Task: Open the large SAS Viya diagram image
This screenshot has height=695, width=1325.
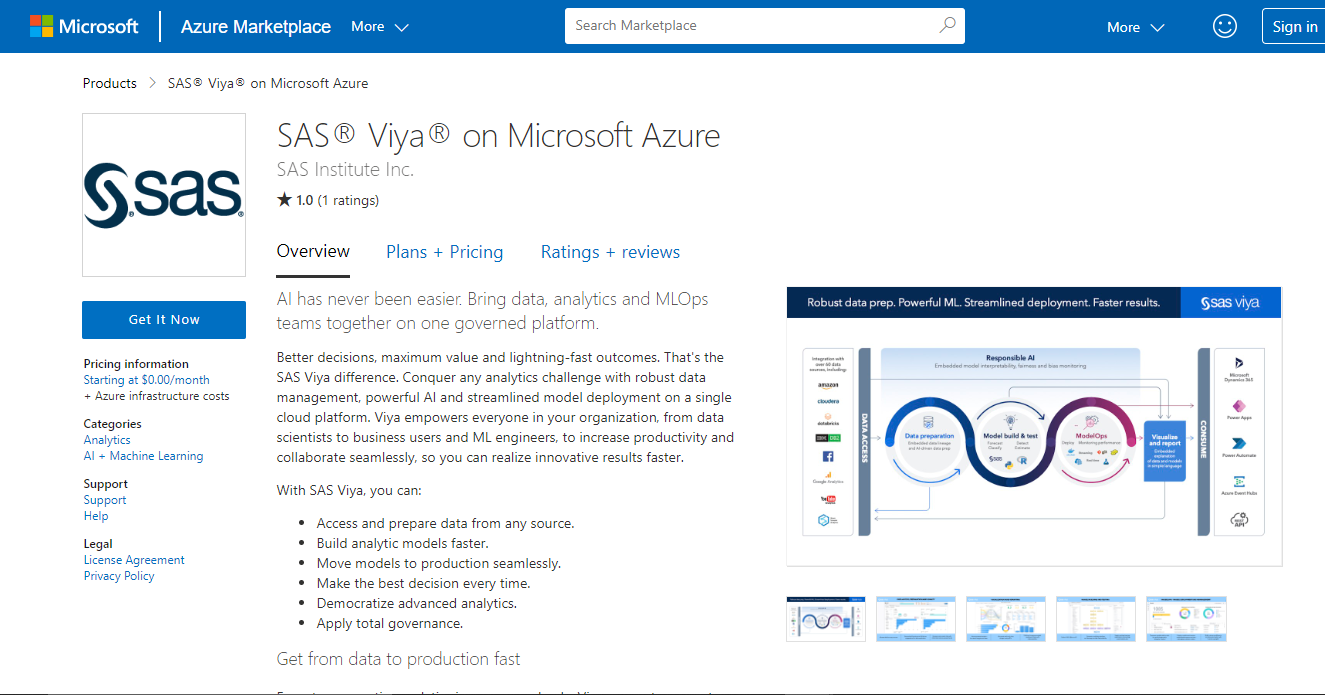Action: point(1034,427)
